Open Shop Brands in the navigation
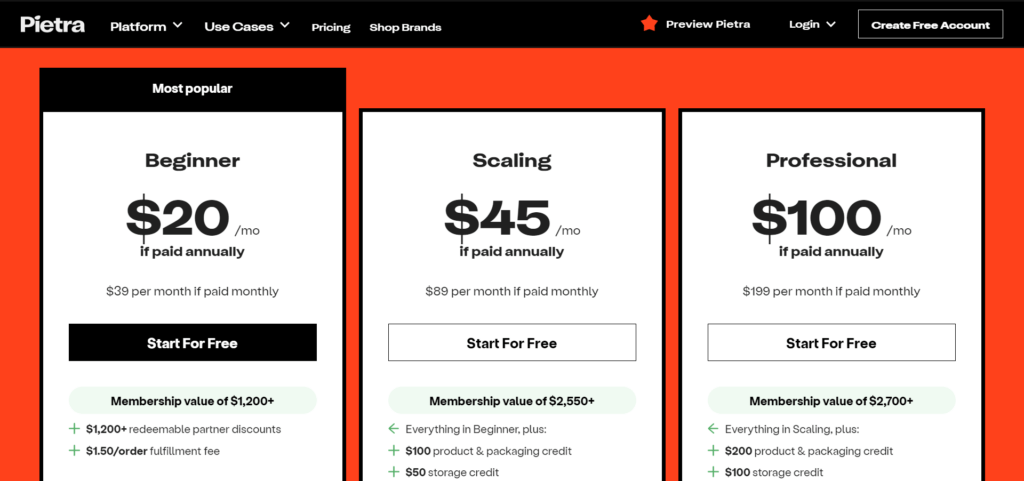The height and width of the screenshot is (481, 1024). coord(406,27)
